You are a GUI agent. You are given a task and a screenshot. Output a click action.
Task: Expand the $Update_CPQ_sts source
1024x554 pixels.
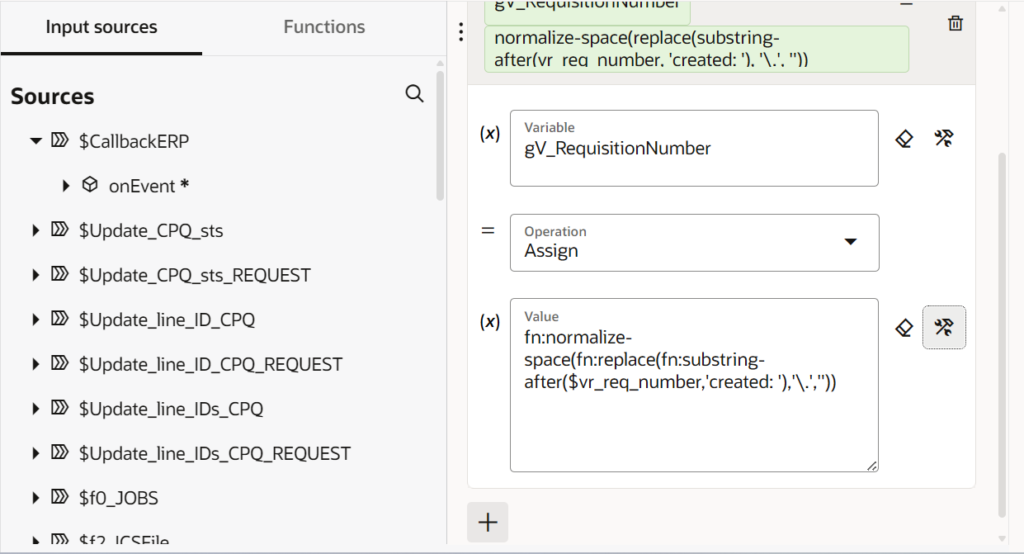click(x=37, y=231)
